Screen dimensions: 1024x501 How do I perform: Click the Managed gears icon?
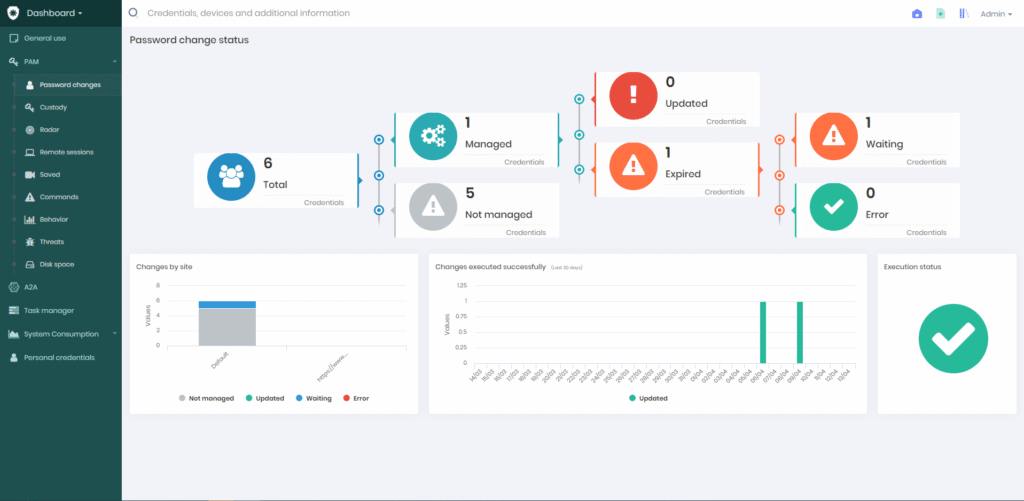pos(434,138)
